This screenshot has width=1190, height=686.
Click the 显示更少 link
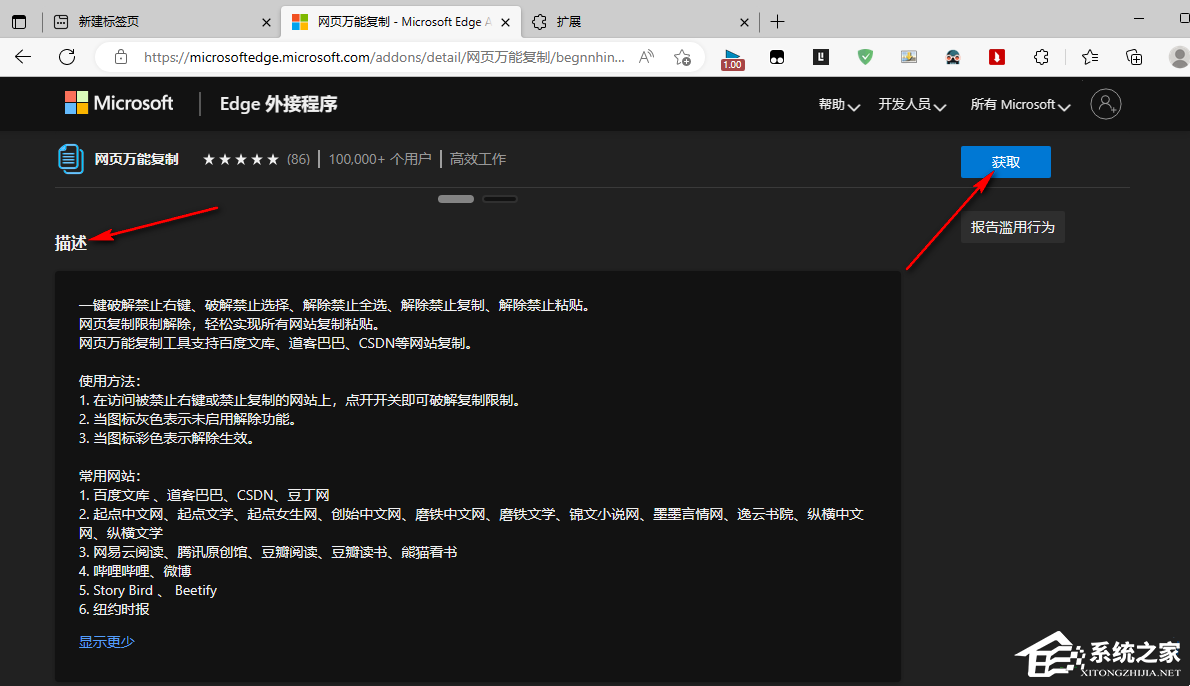pyautogui.click(x=106, y=642)
